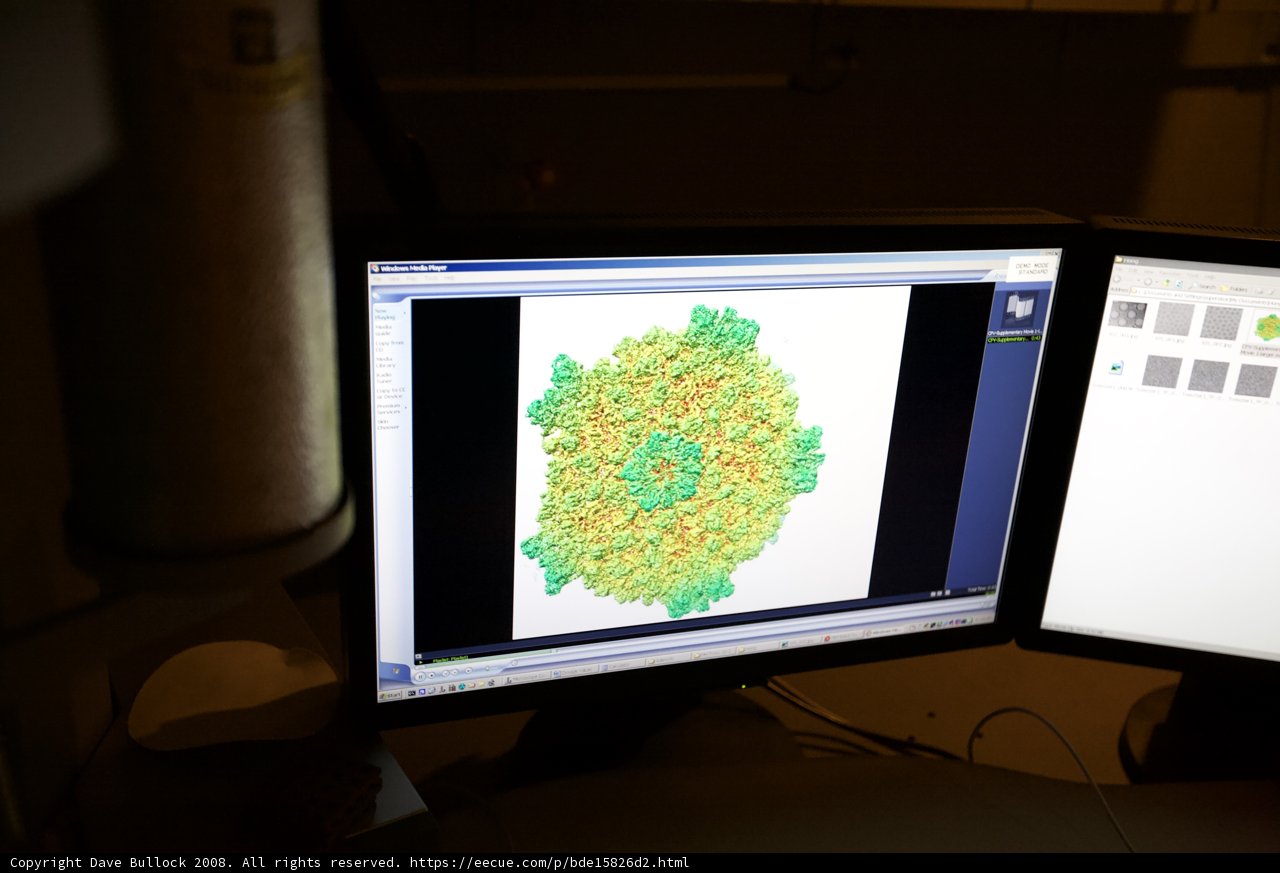Skip to previous track in Media Player
1280x873 pixels.
[446, 673]
